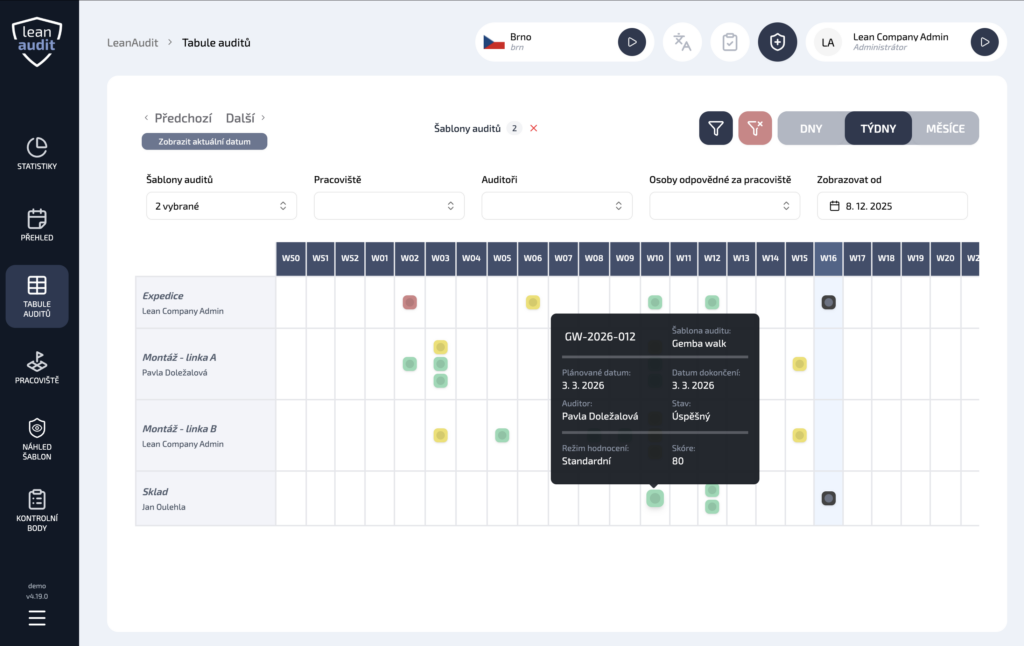Open the Pracoviště filter dropdown

(x=389, y=206)
